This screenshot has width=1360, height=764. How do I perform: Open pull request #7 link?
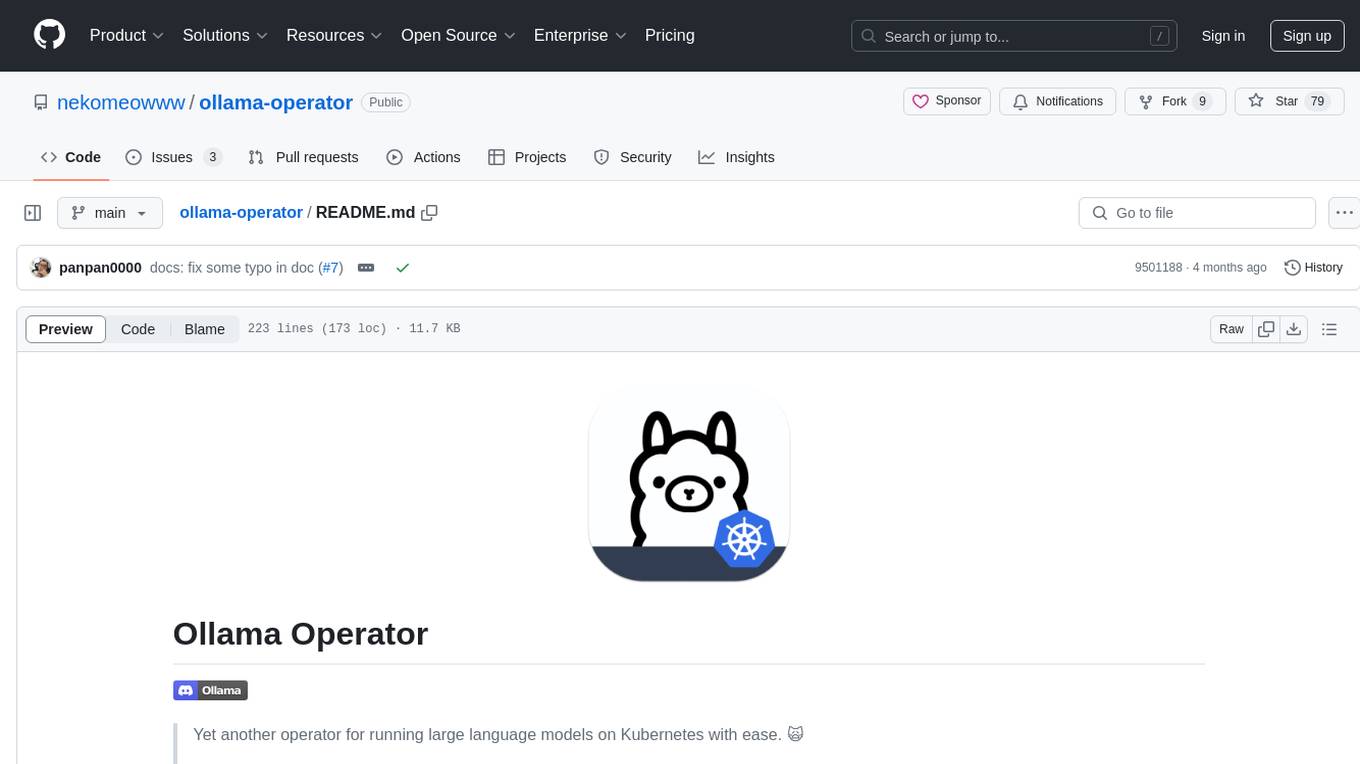pos(330,268)
